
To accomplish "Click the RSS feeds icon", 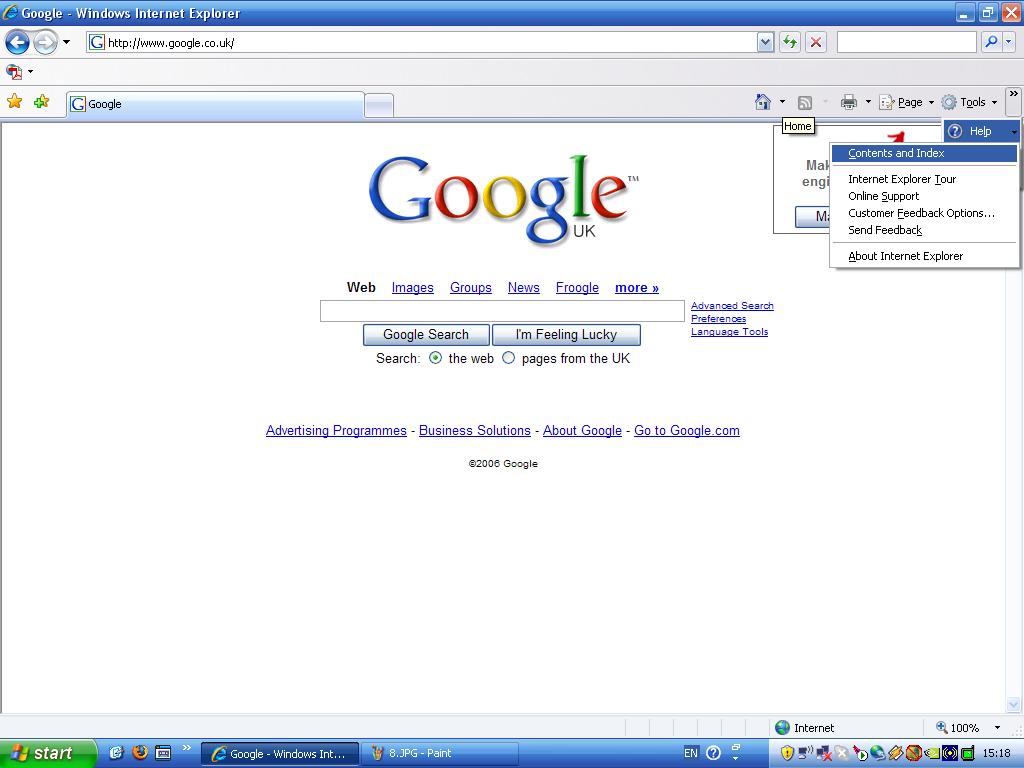I will [805, 103].
